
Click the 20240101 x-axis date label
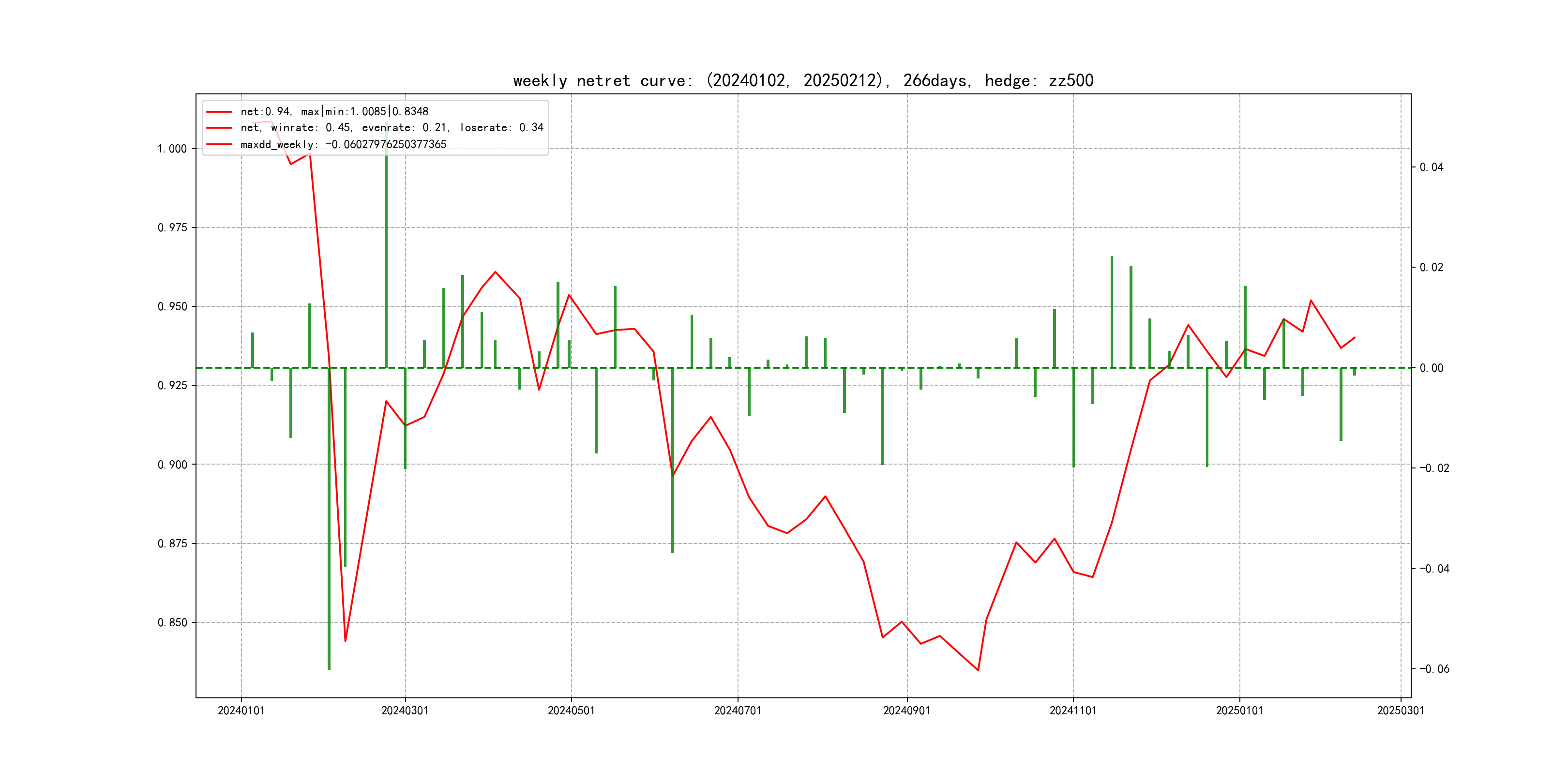[241, 710]
